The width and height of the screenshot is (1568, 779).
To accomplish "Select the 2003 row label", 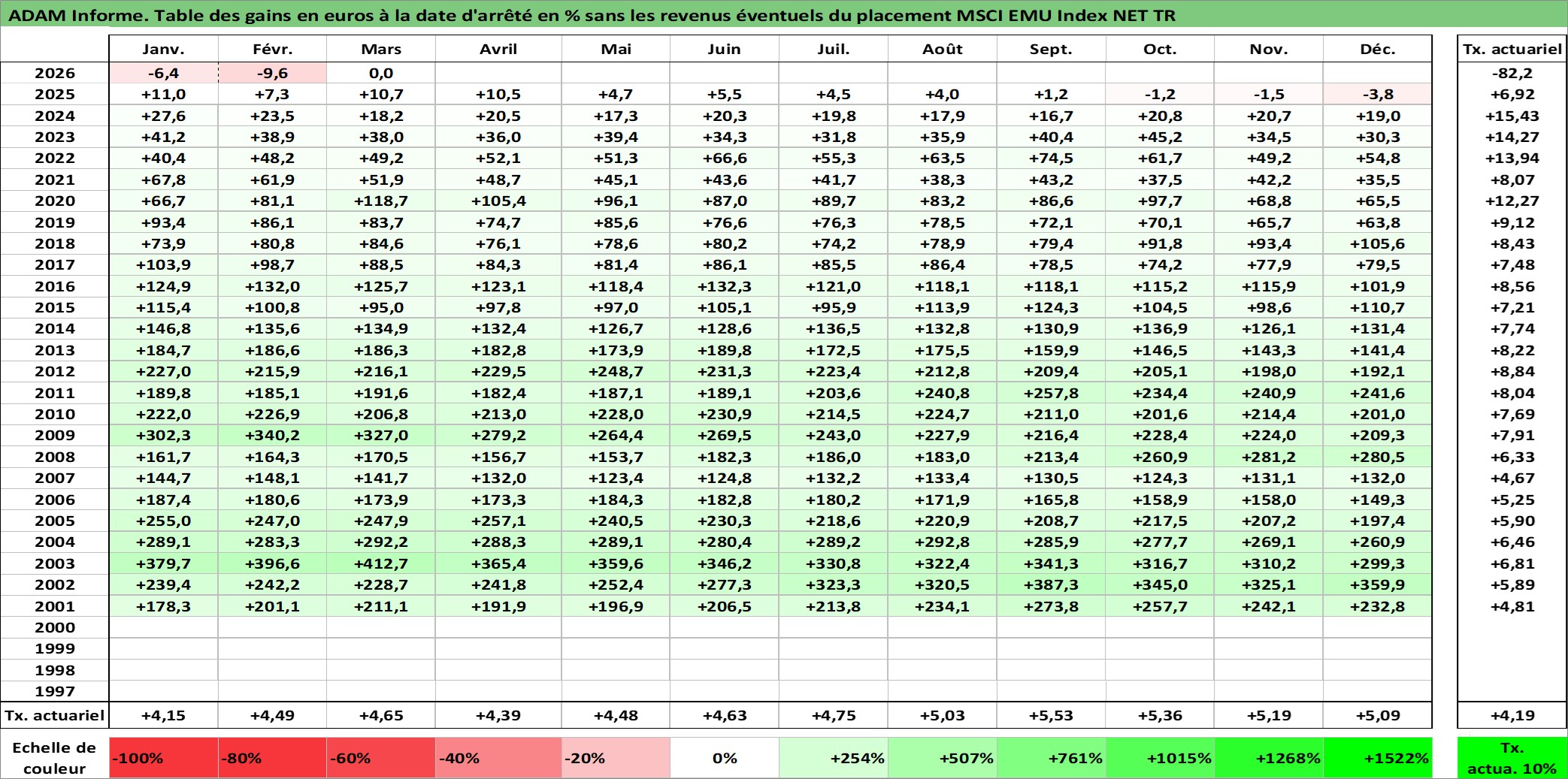I will 55,563.
